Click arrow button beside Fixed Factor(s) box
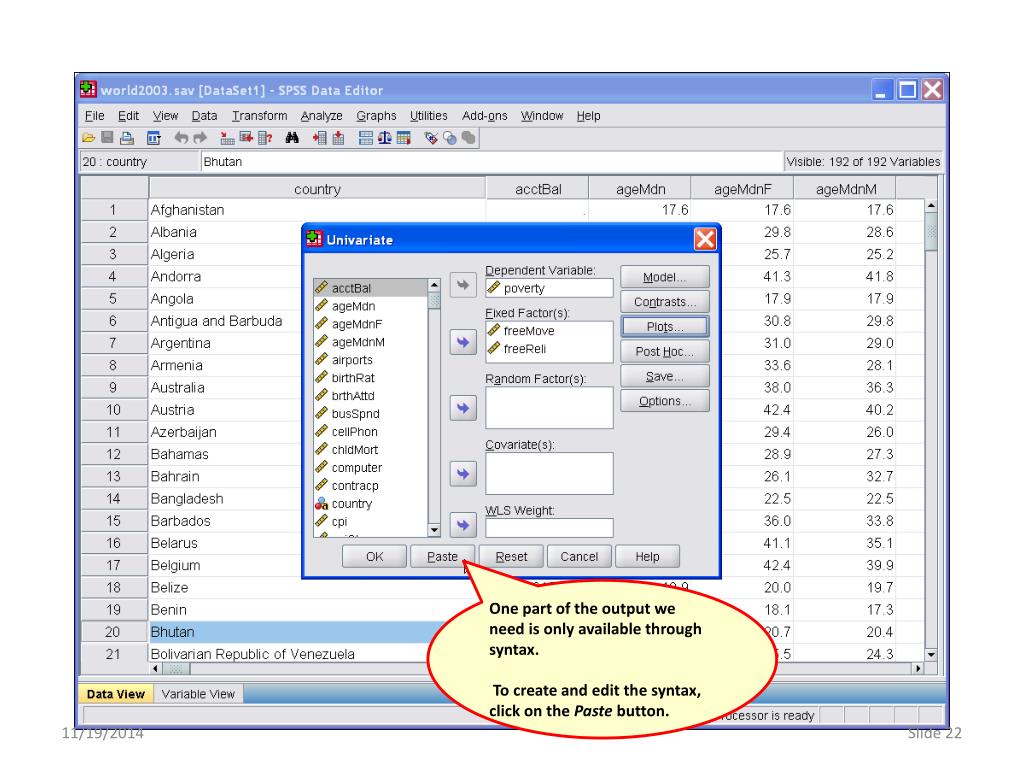The width and height of the screenshot is (1024, 768). [463, 342]
